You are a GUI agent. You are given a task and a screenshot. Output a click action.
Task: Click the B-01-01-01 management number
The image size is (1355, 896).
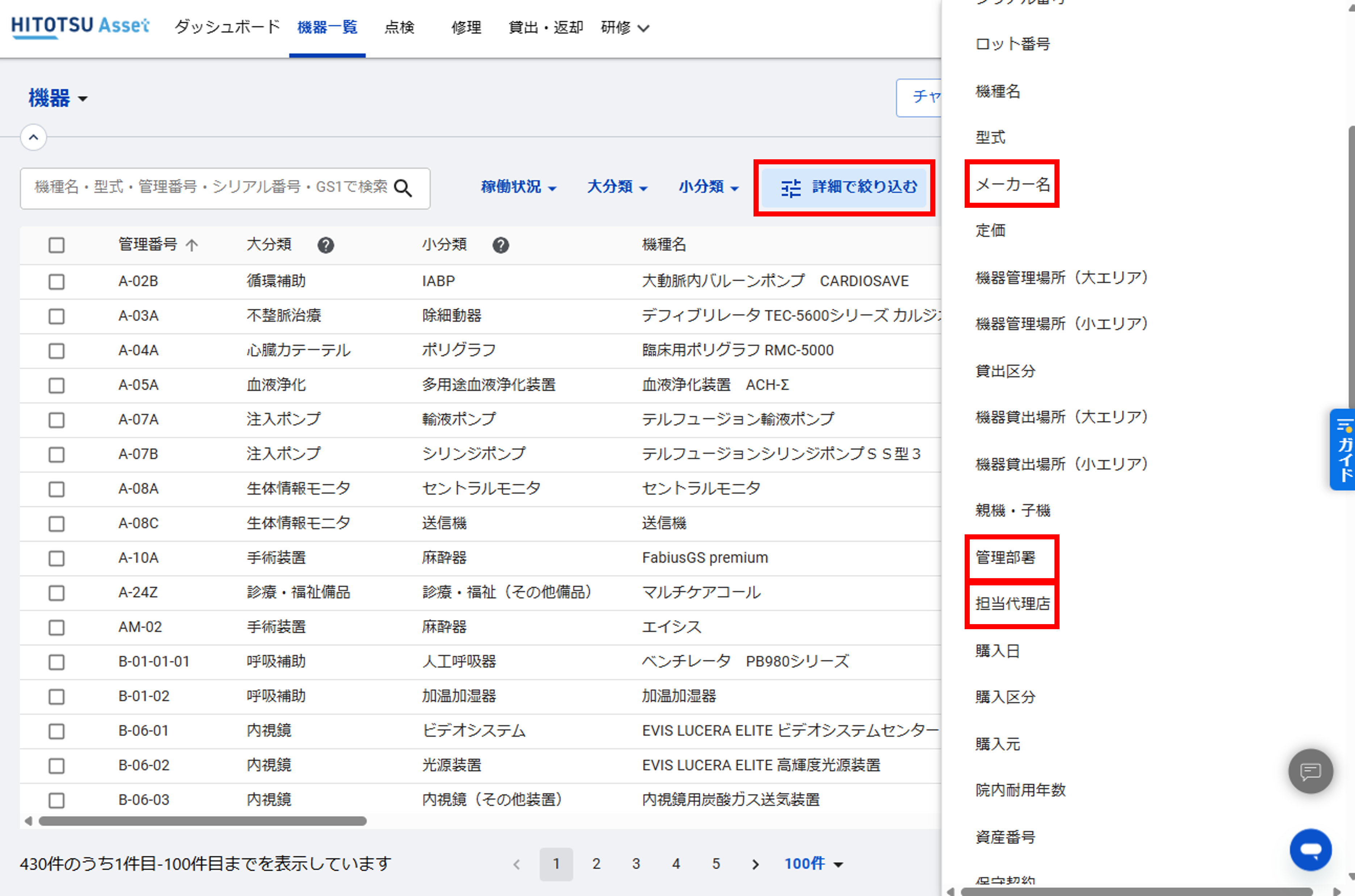(x=154, y=662)
